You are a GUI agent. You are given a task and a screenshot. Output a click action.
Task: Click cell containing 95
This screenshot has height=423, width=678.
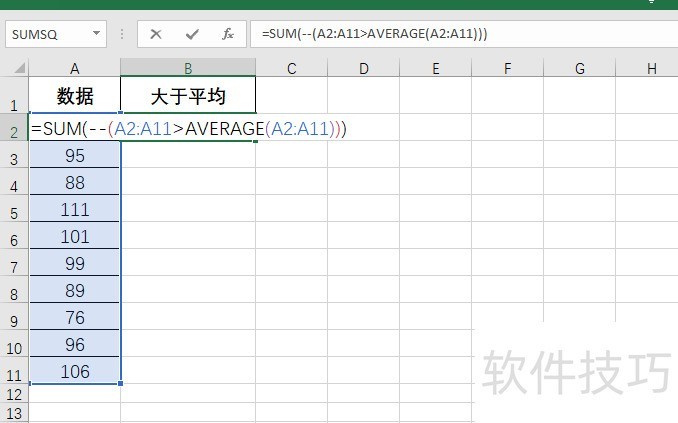74,155
